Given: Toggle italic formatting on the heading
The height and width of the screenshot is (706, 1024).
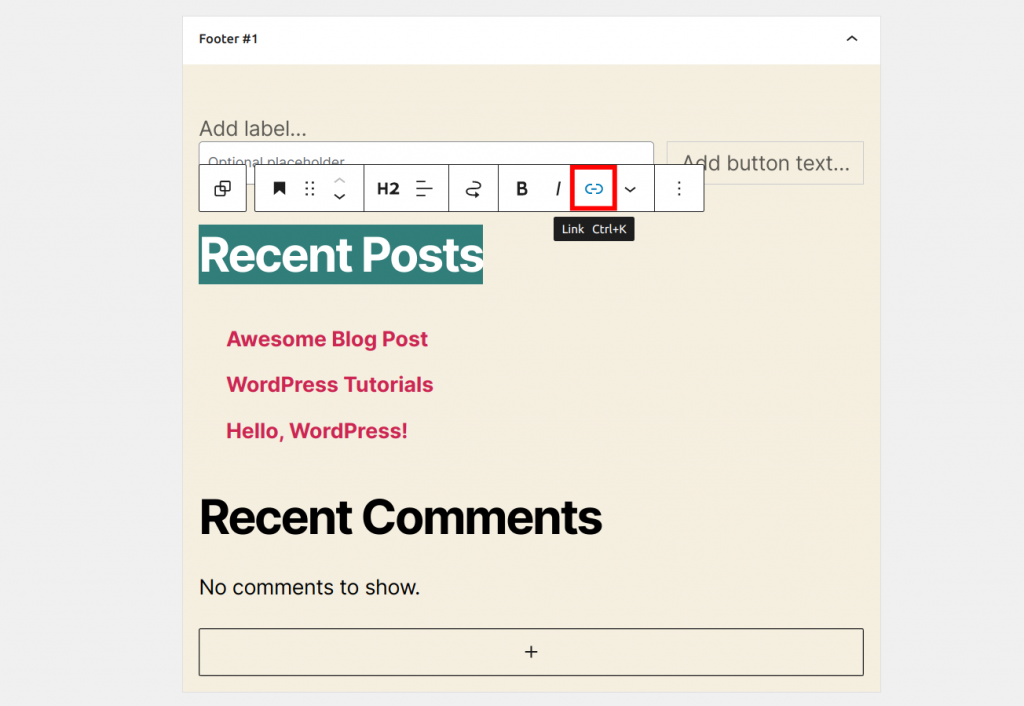Looking at the screenshot, I should click(557, 188).
